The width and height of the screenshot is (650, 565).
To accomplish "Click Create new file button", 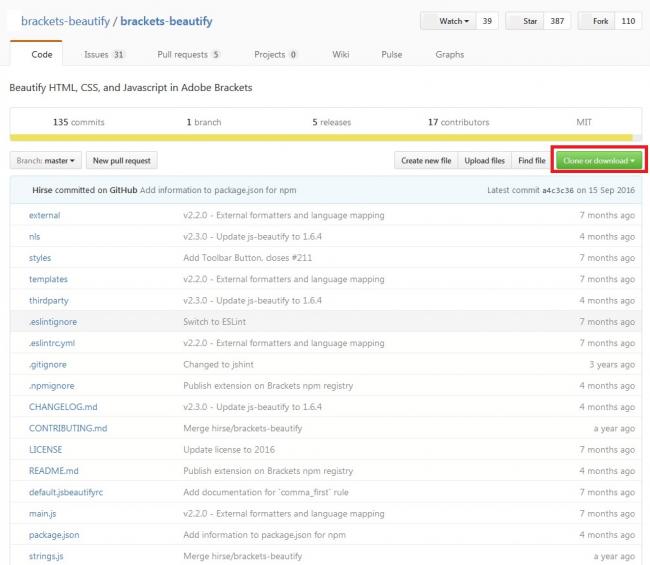I will 426,160.
